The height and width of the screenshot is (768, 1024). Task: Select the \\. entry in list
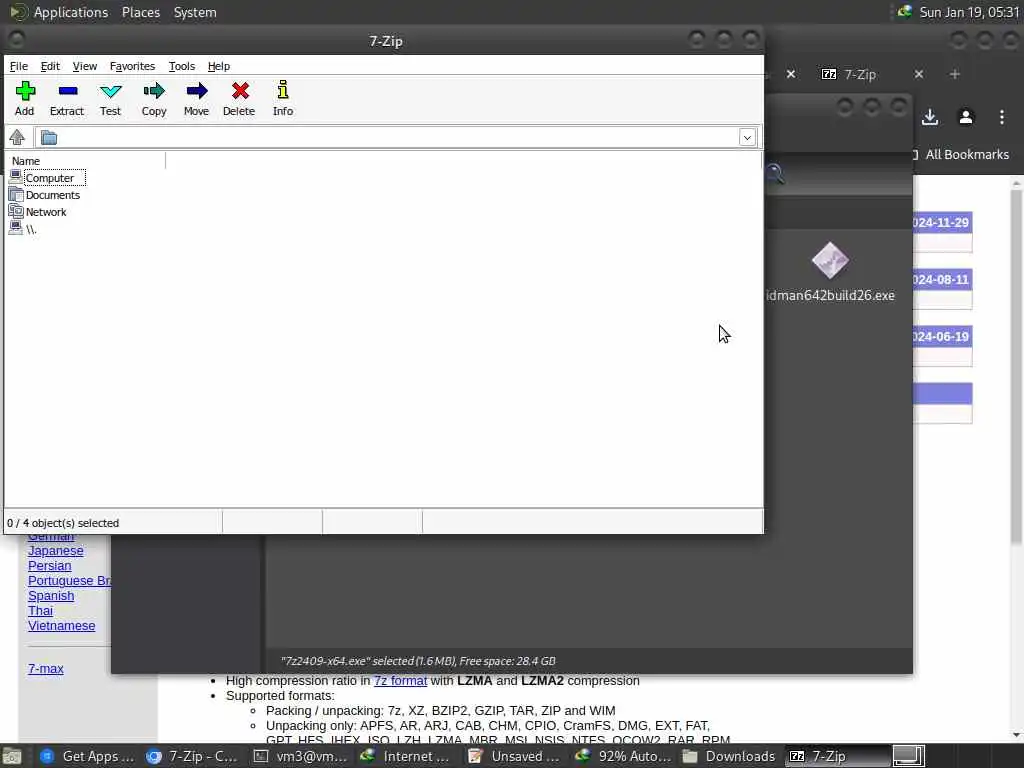[23, 229]
